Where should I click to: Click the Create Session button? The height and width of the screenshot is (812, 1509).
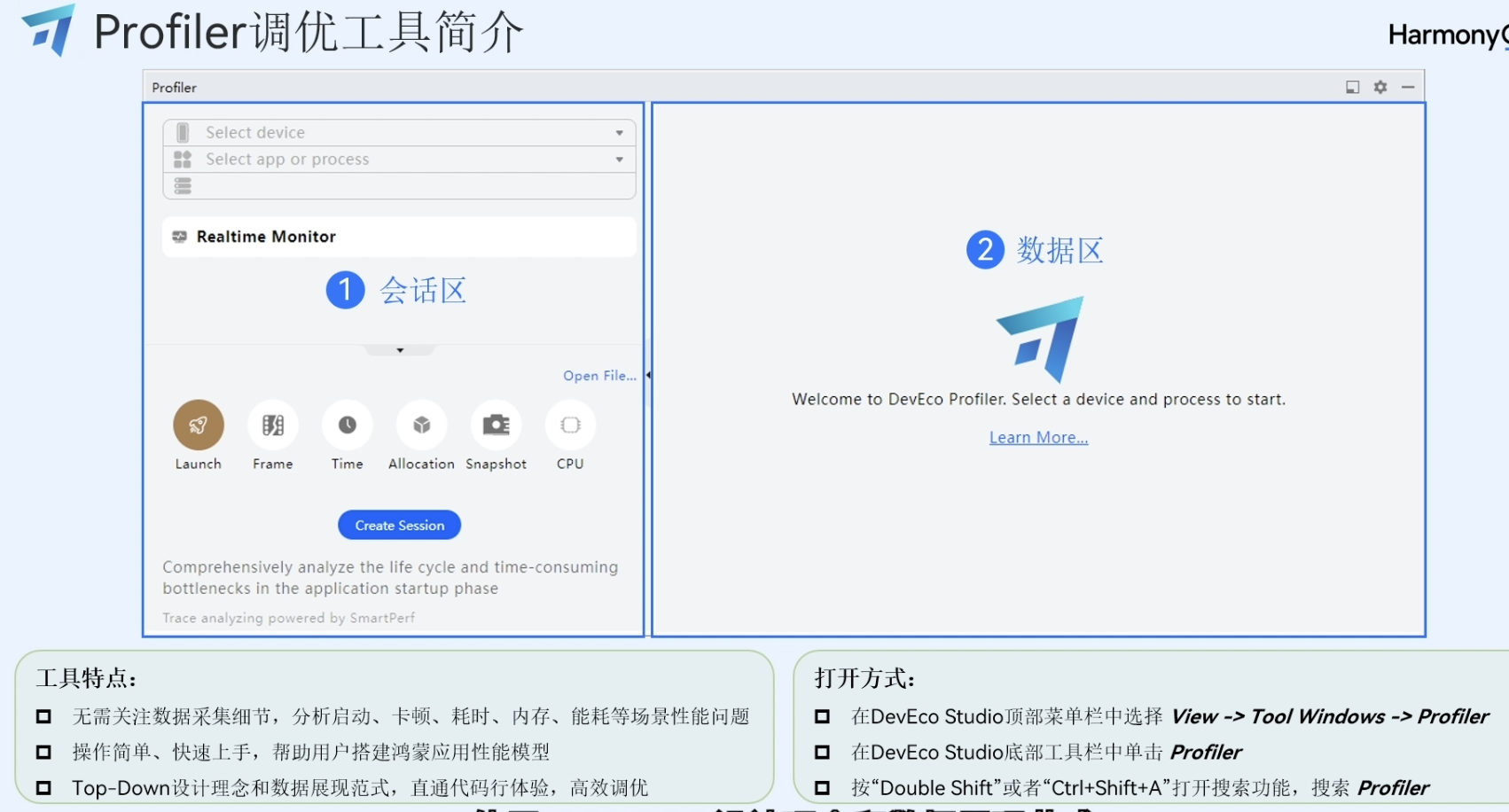399,525
